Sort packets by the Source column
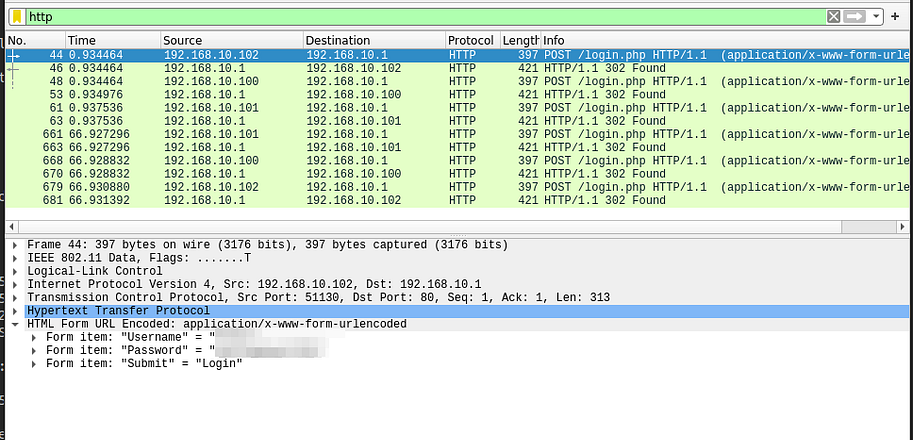This screenshot has height=440, width=913. [x=230, y=40]
